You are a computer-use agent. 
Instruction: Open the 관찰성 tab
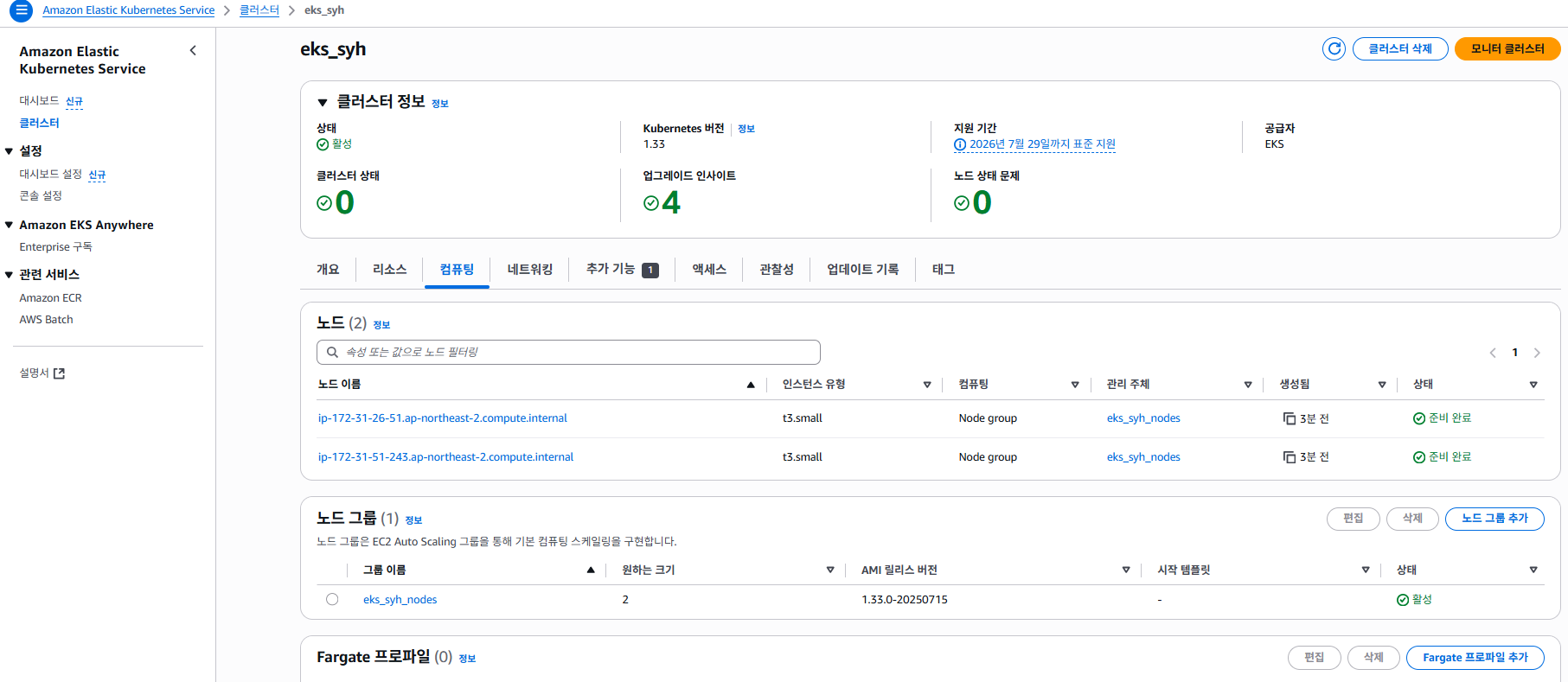pyautogui.click(x=777, y=270)
